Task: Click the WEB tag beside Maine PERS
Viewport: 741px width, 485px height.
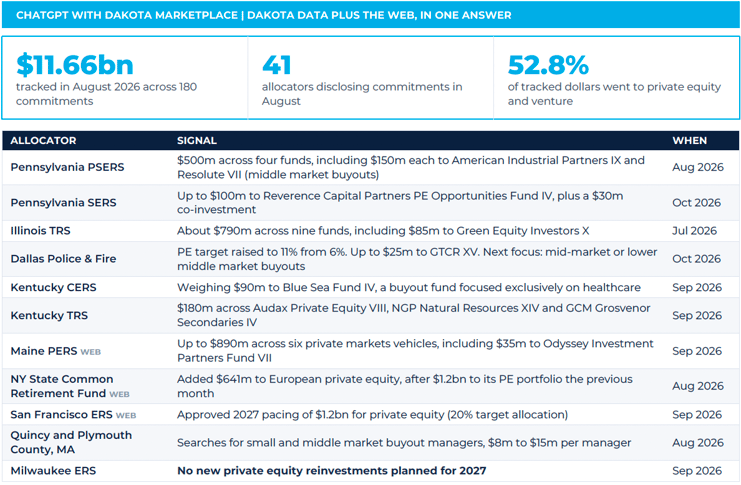Action: (x=91, y=352)
